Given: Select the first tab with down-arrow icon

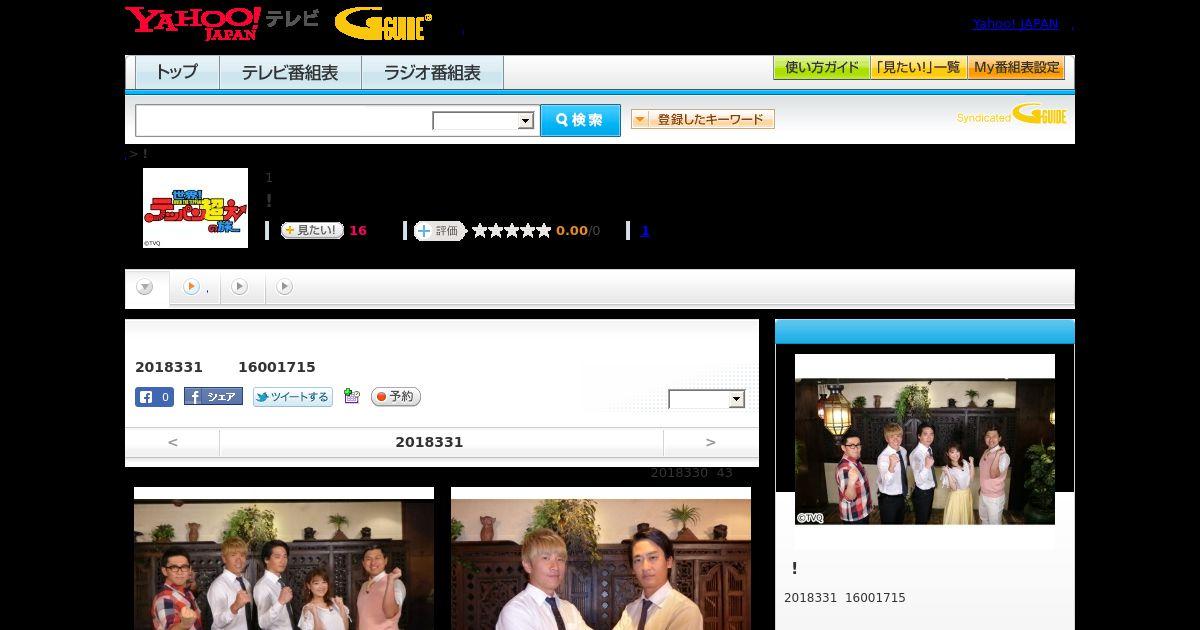Looking at the screenshot, I should point(146,288).
